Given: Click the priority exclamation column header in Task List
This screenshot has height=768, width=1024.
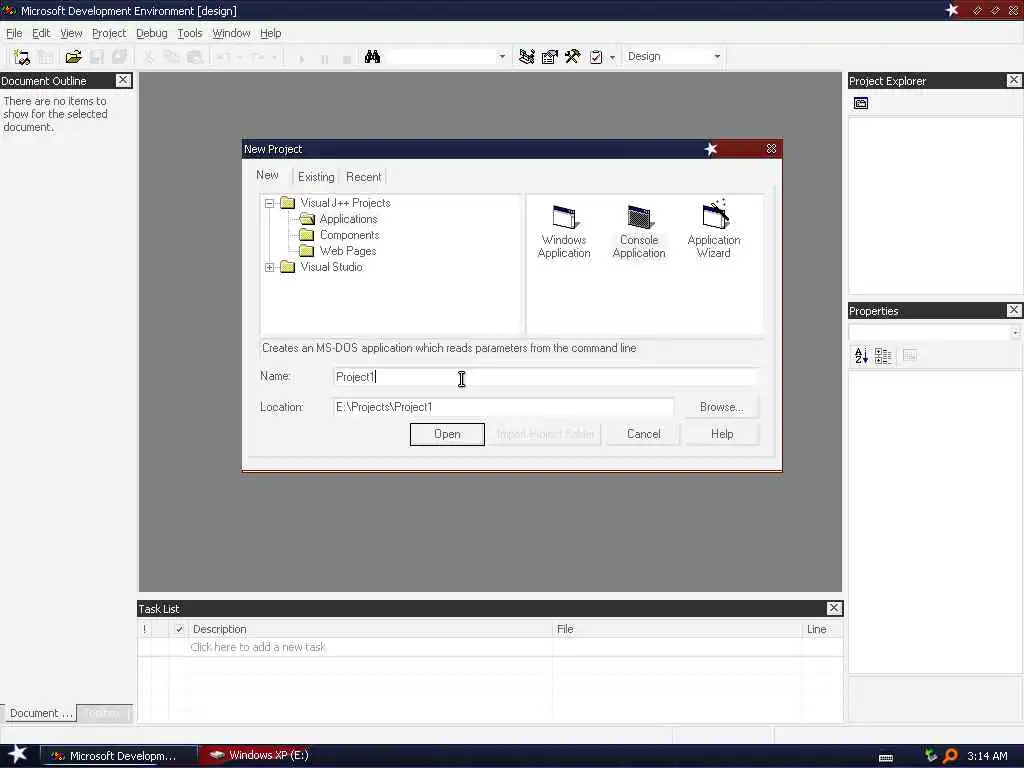Looking at the screenshot, I should (x=145, y=629).
